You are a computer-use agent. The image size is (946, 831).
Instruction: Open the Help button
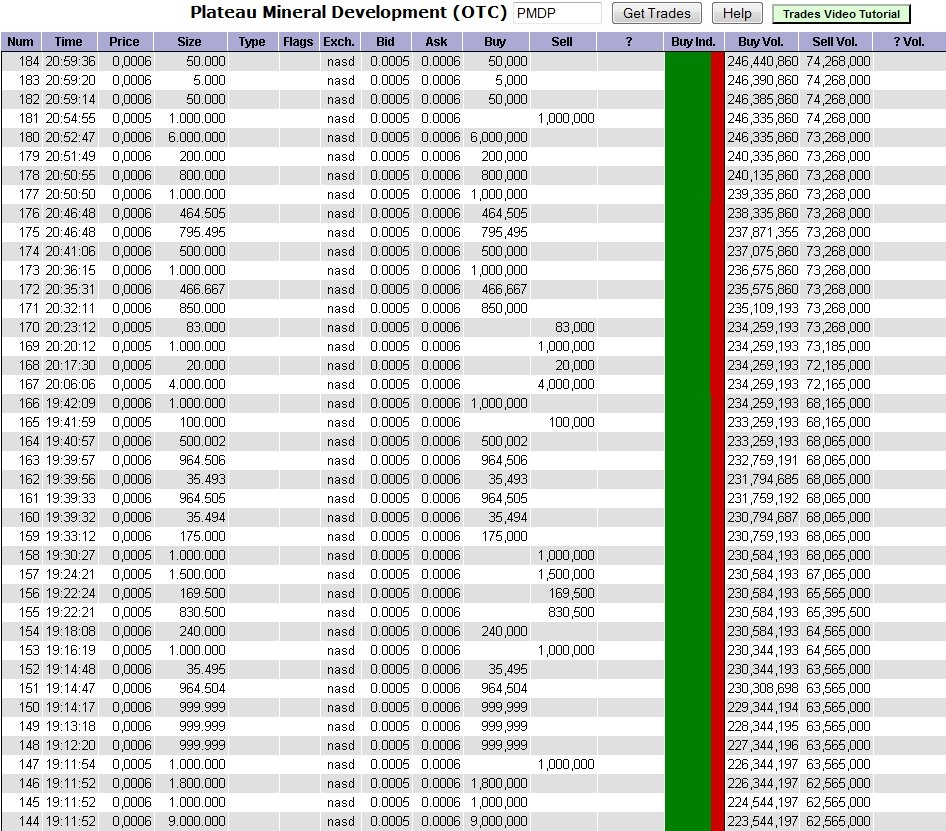pyautogui.click(x=736, y=14)
